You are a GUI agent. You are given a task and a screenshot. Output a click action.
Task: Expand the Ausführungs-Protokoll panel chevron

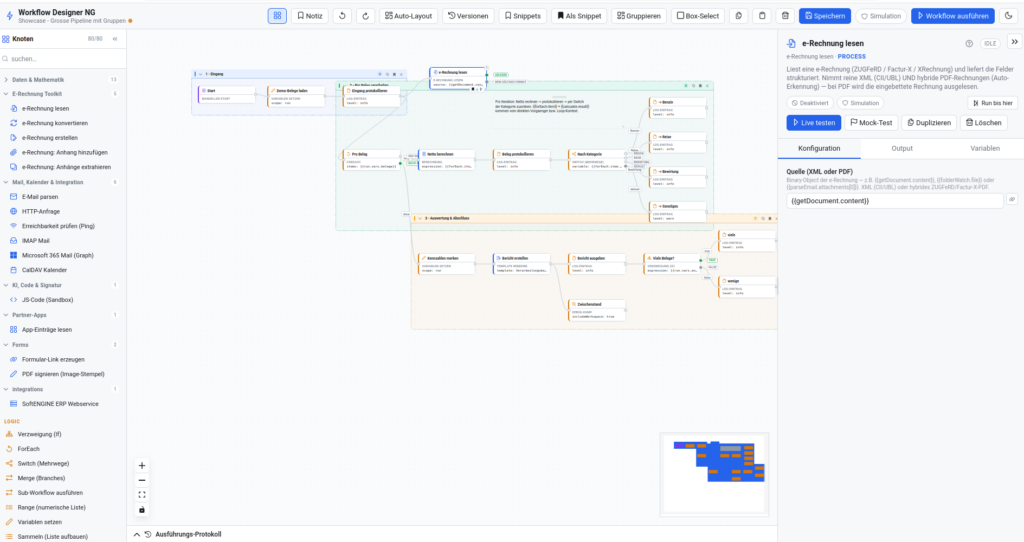(x=136, y=534)
